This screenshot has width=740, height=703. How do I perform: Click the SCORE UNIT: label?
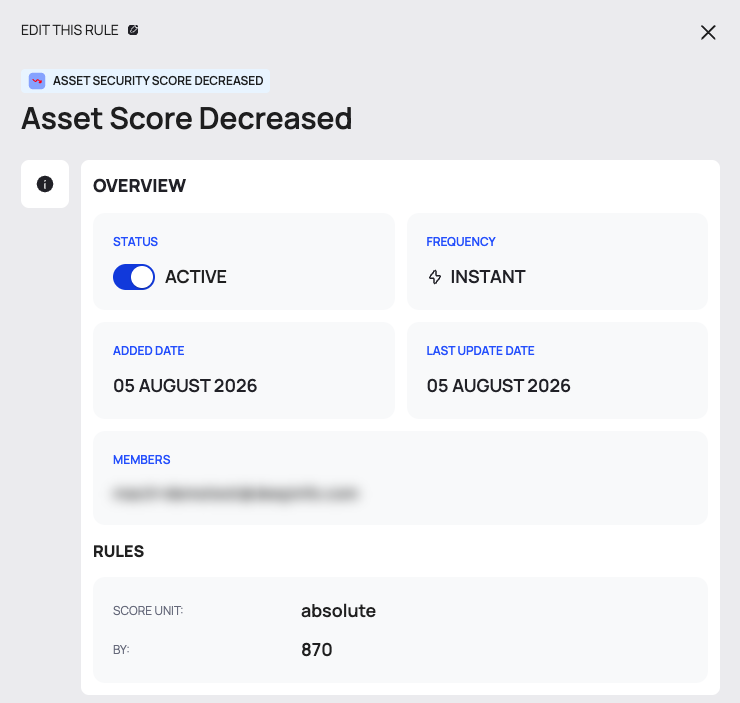(x=148, y=611)
